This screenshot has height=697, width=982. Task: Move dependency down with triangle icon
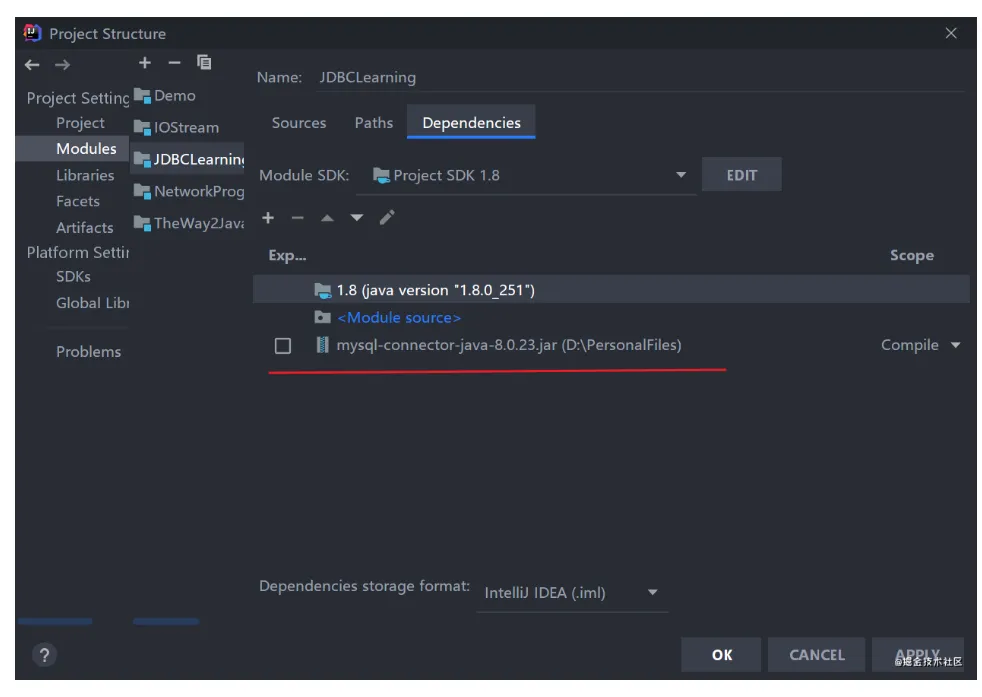[356, 218]
